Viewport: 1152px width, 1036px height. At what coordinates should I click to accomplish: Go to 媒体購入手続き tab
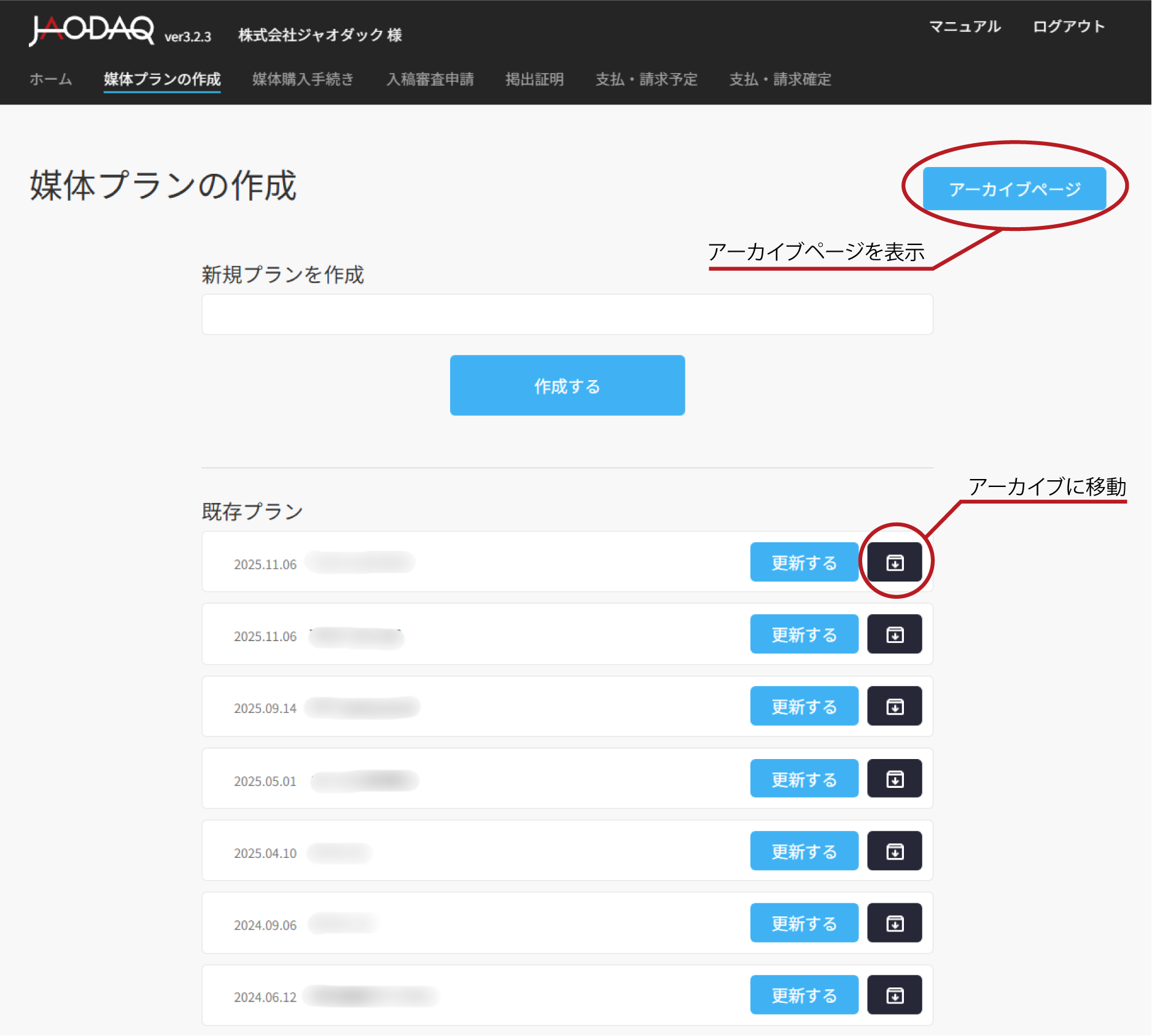tap(303, 79)
